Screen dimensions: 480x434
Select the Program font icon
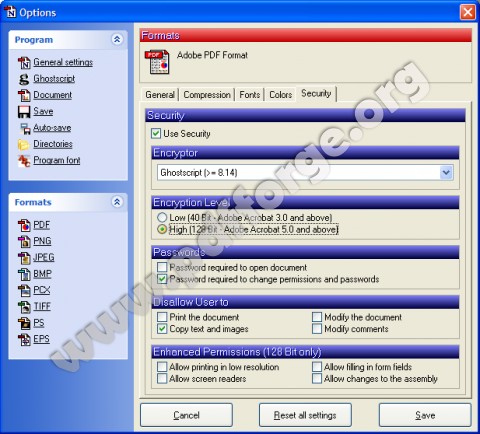pos(24,161)
